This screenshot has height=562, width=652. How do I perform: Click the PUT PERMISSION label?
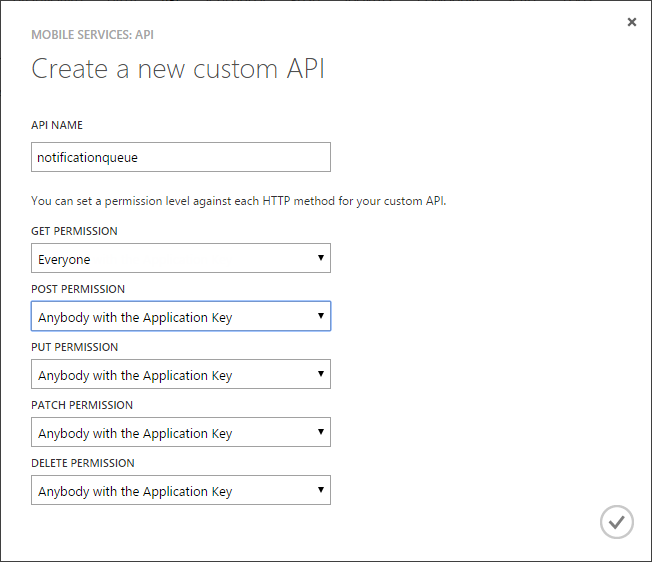pyautogui.click(x=74, y=347)
